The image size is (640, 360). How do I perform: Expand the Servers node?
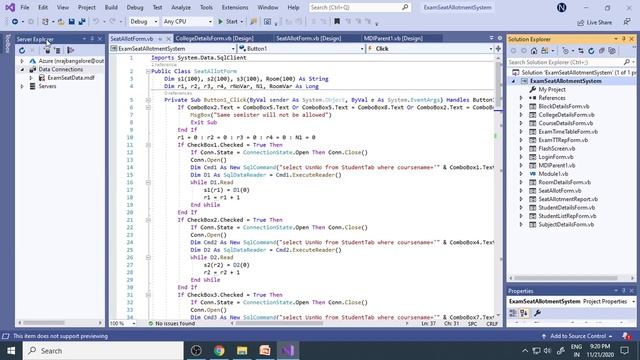pos(22,87)
